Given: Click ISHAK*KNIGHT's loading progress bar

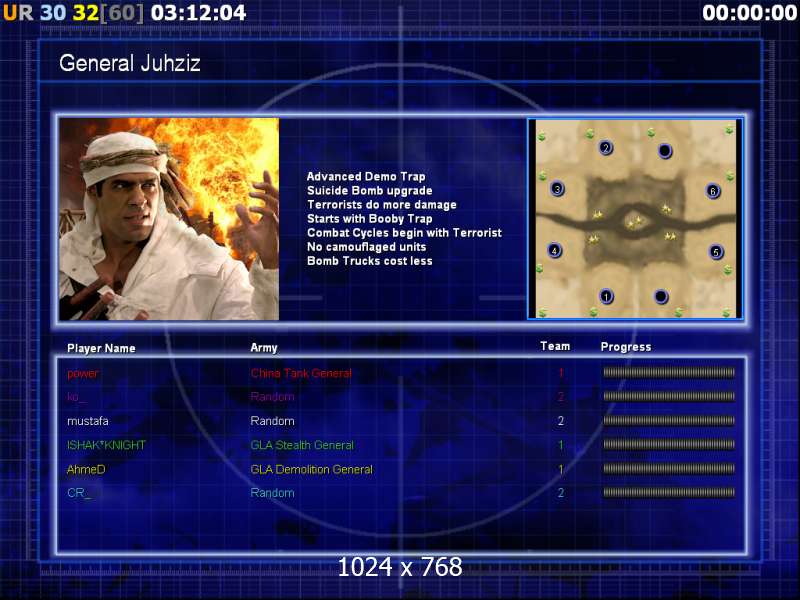Looking at the screenshot, I should tap(669, 444).
